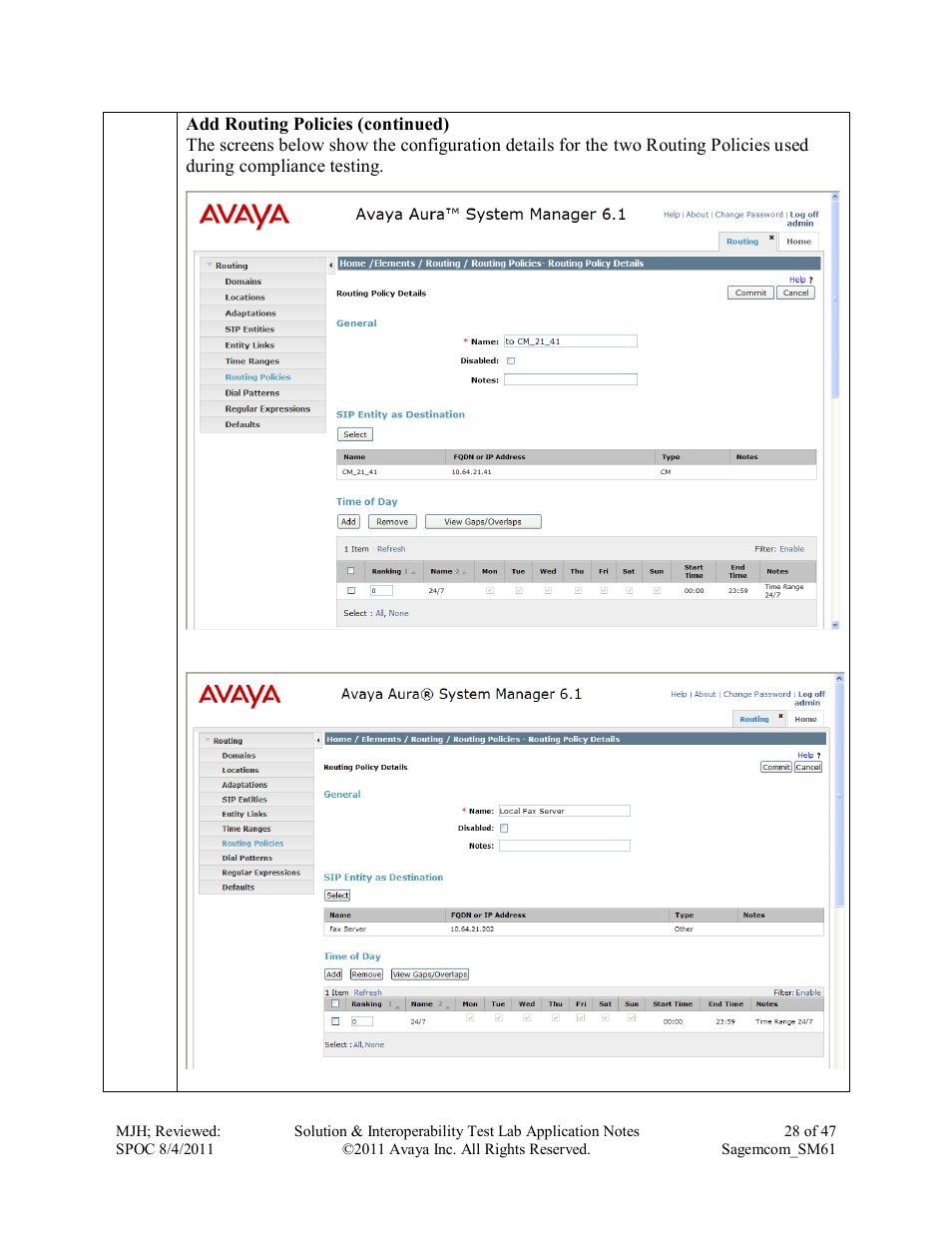Click Add button in the Local Fax Server screenshot
This screenshot has width=952, height=1233.
click(333, 974)
